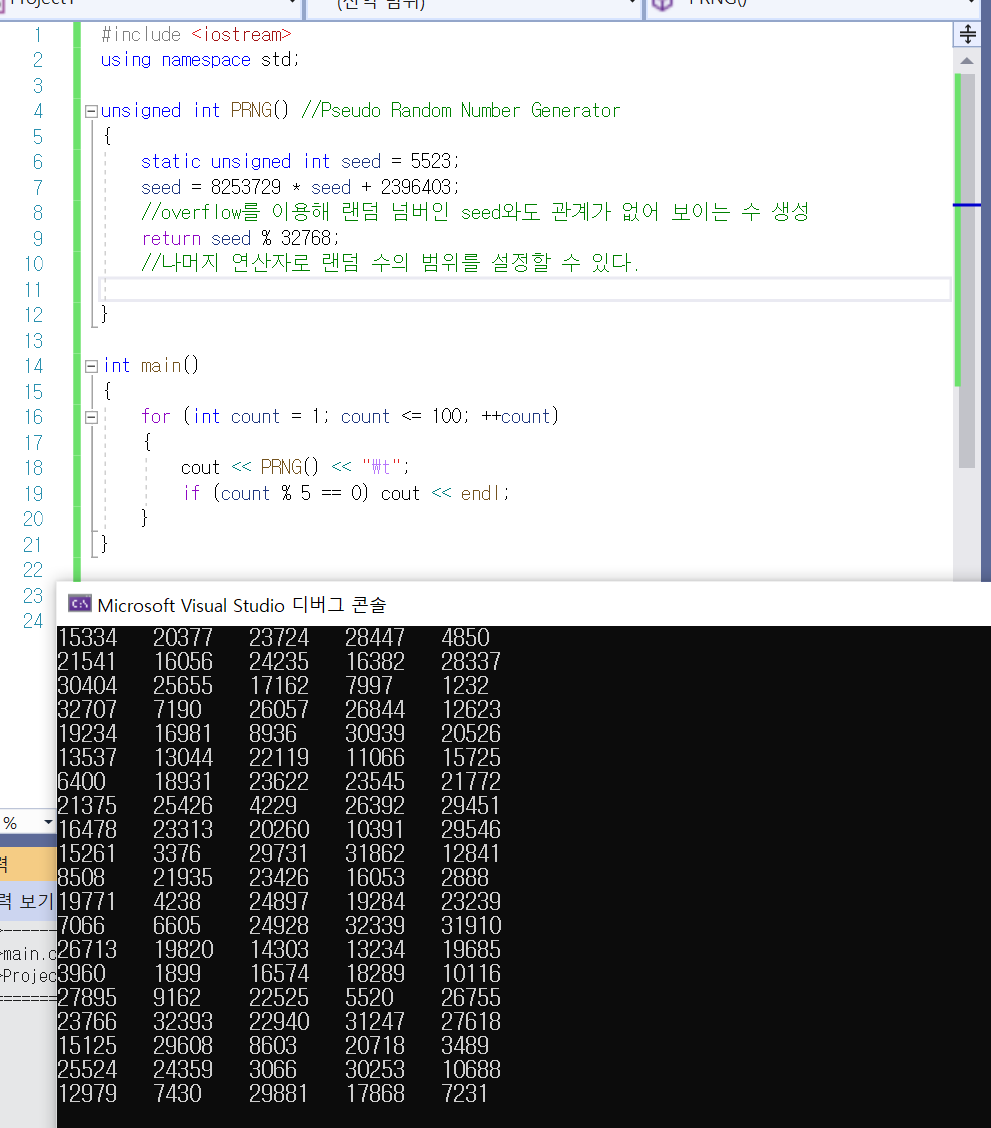
Task: Click console output value '31862'
Action: [x=375, y=854]
